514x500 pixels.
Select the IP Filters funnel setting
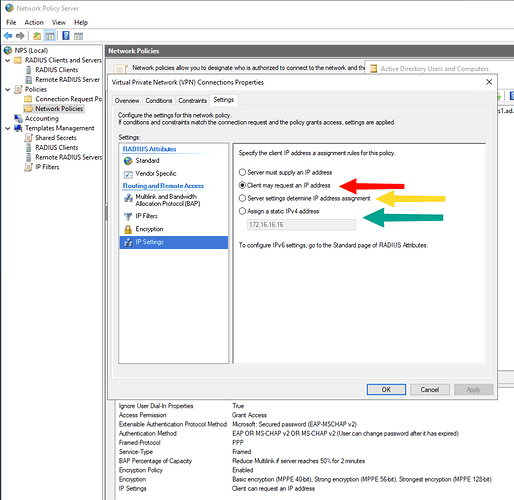(x=147, y=216)
